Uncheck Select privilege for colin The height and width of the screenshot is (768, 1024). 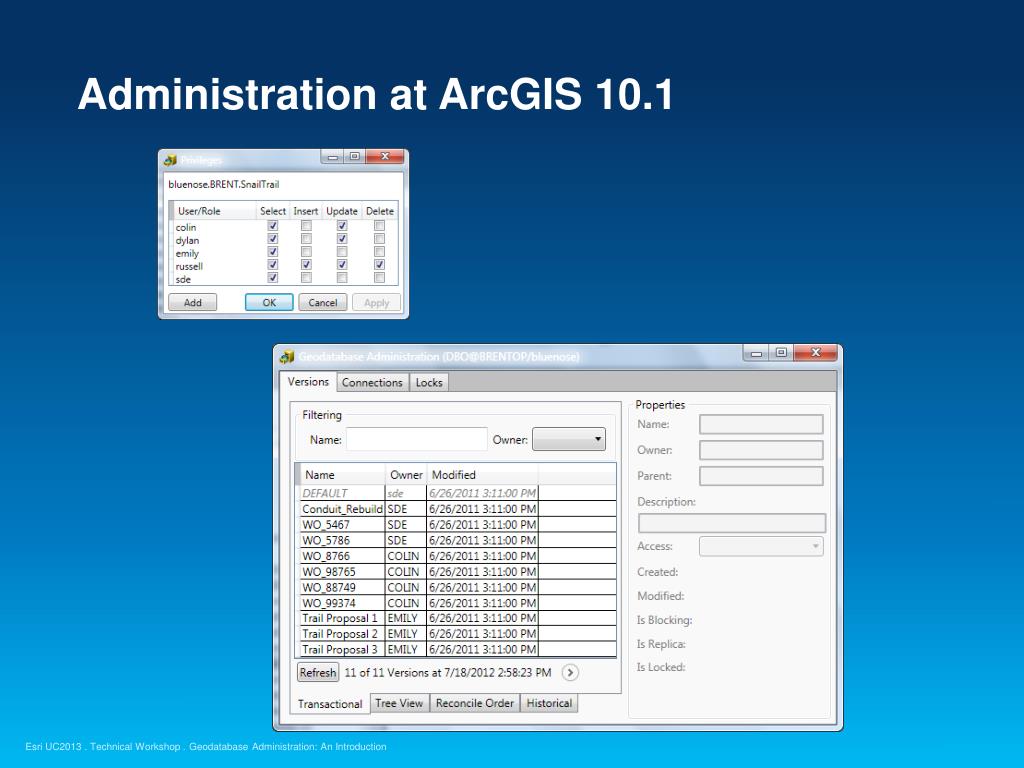[273, 226]
